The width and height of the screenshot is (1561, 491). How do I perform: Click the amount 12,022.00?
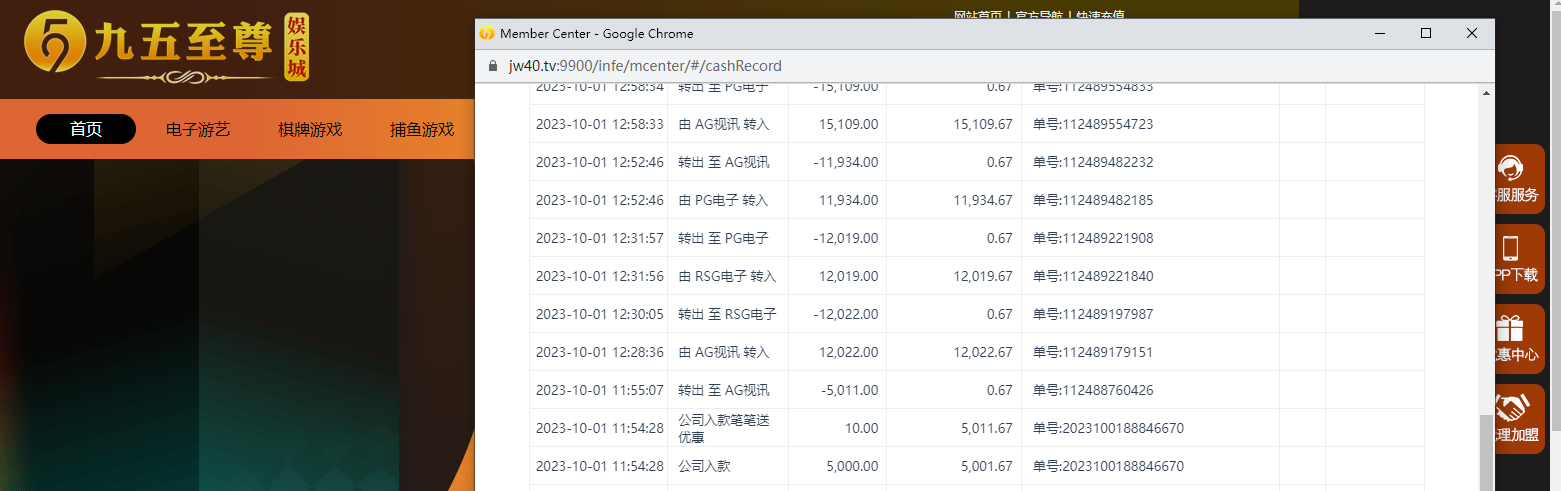(x=848, y=352)
